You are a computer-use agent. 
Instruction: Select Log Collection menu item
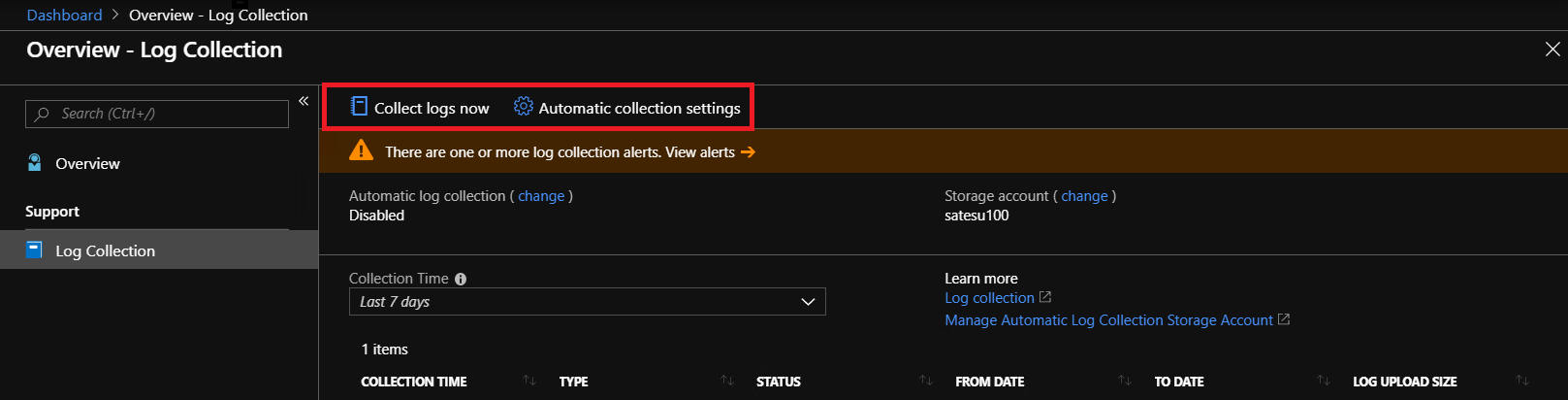point(105,250)
